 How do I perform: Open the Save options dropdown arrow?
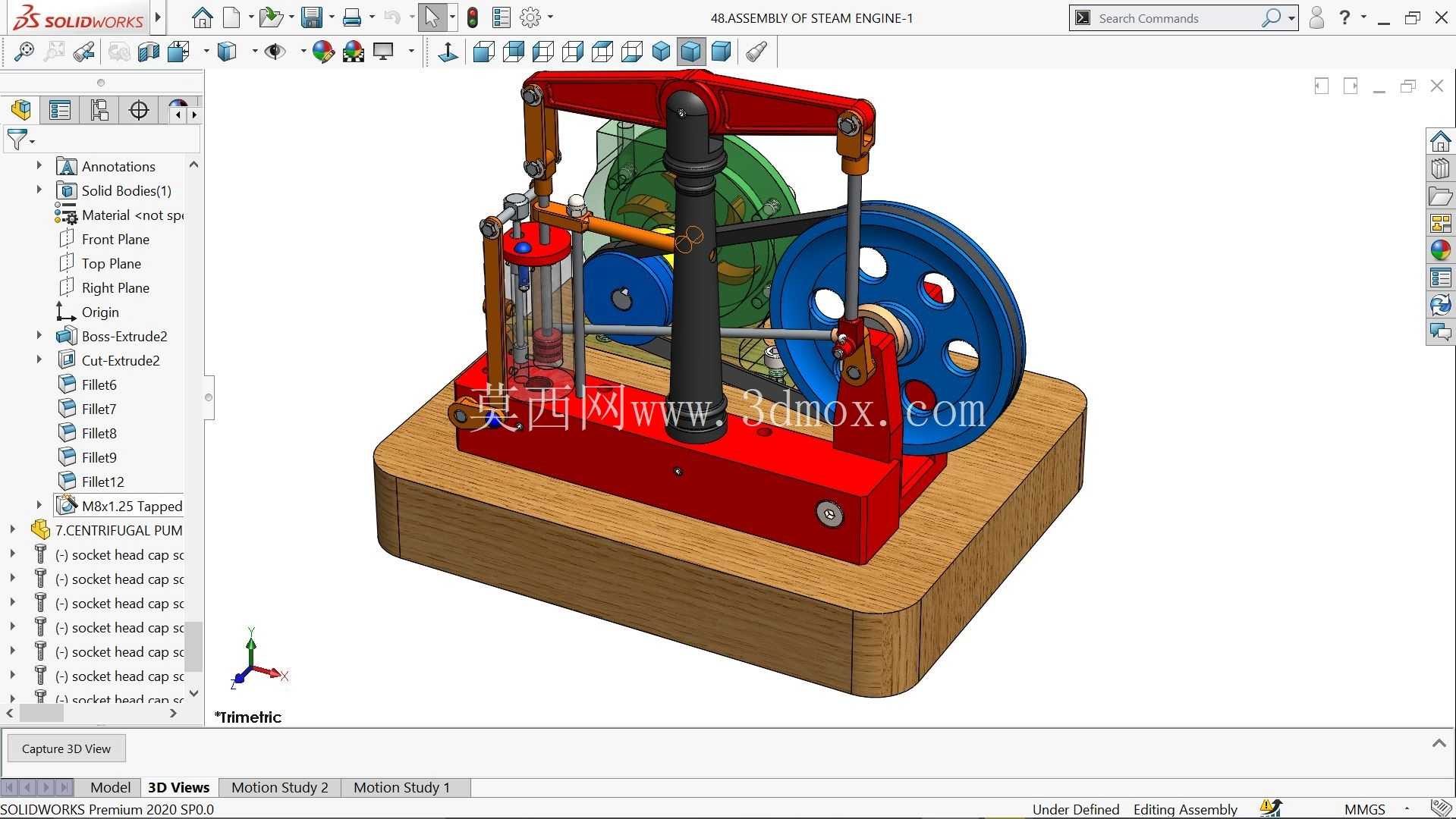point(332,17)
